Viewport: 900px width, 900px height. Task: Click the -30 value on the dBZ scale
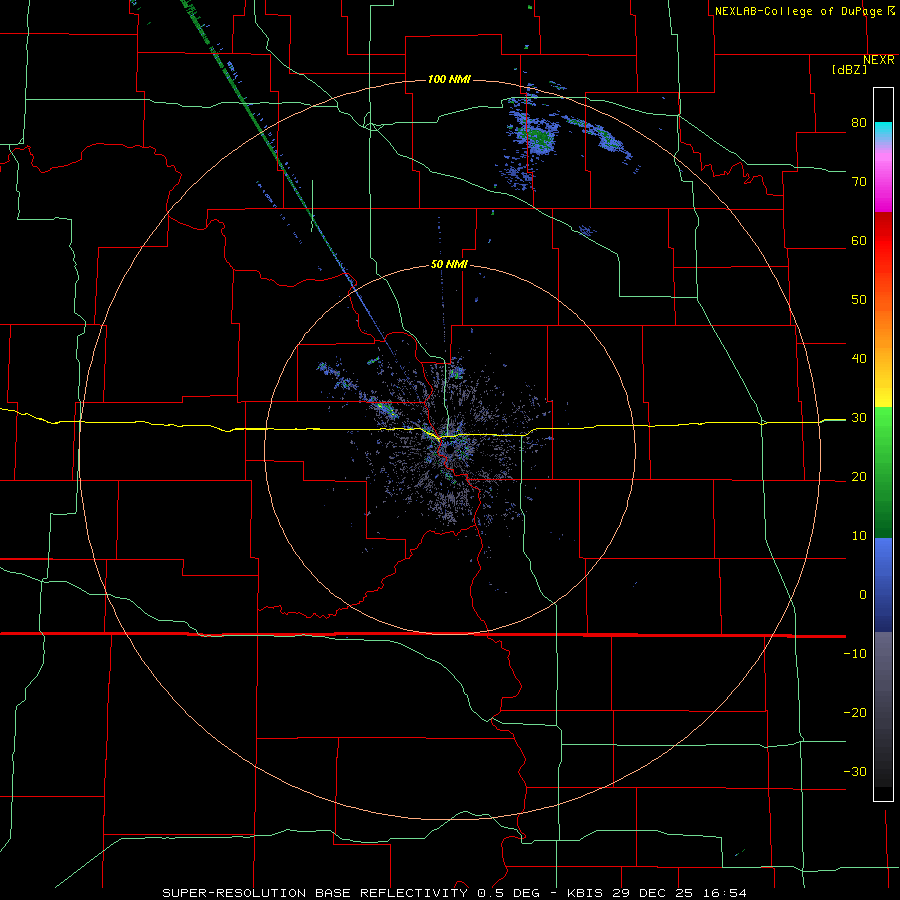[855, 772]
